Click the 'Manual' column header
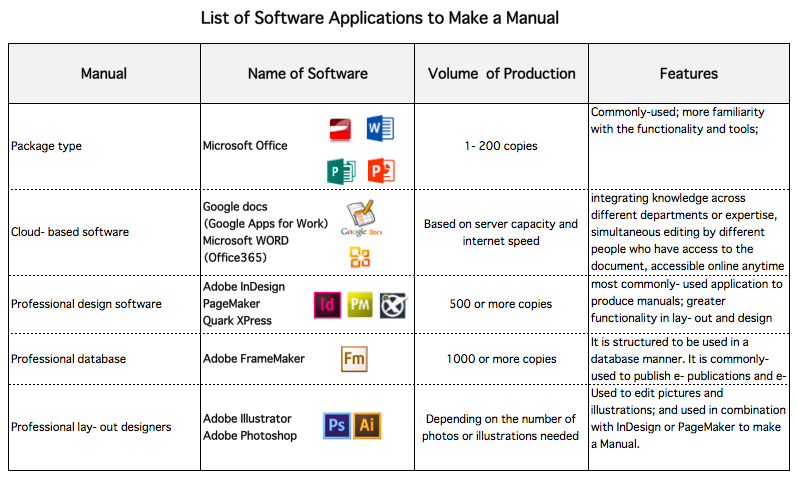Viewport: 797px width, 478px height. coord(104,74)
